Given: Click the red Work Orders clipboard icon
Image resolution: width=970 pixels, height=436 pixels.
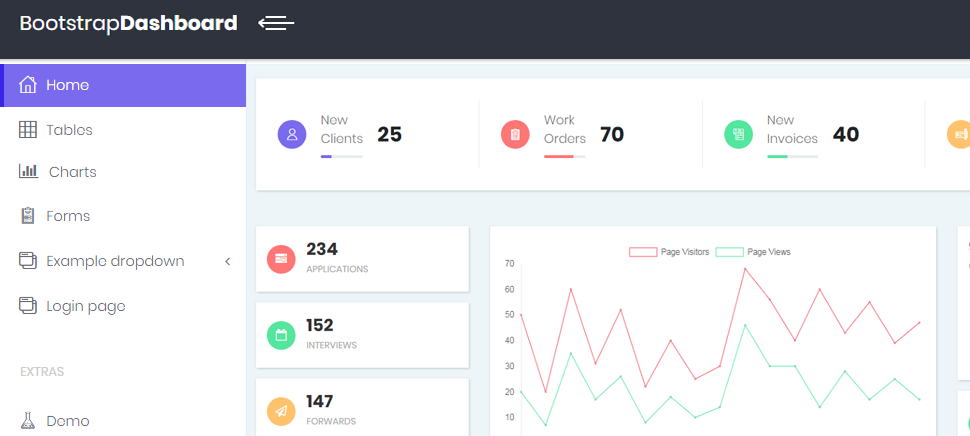Looking at the screenshot, I should 515,134.
